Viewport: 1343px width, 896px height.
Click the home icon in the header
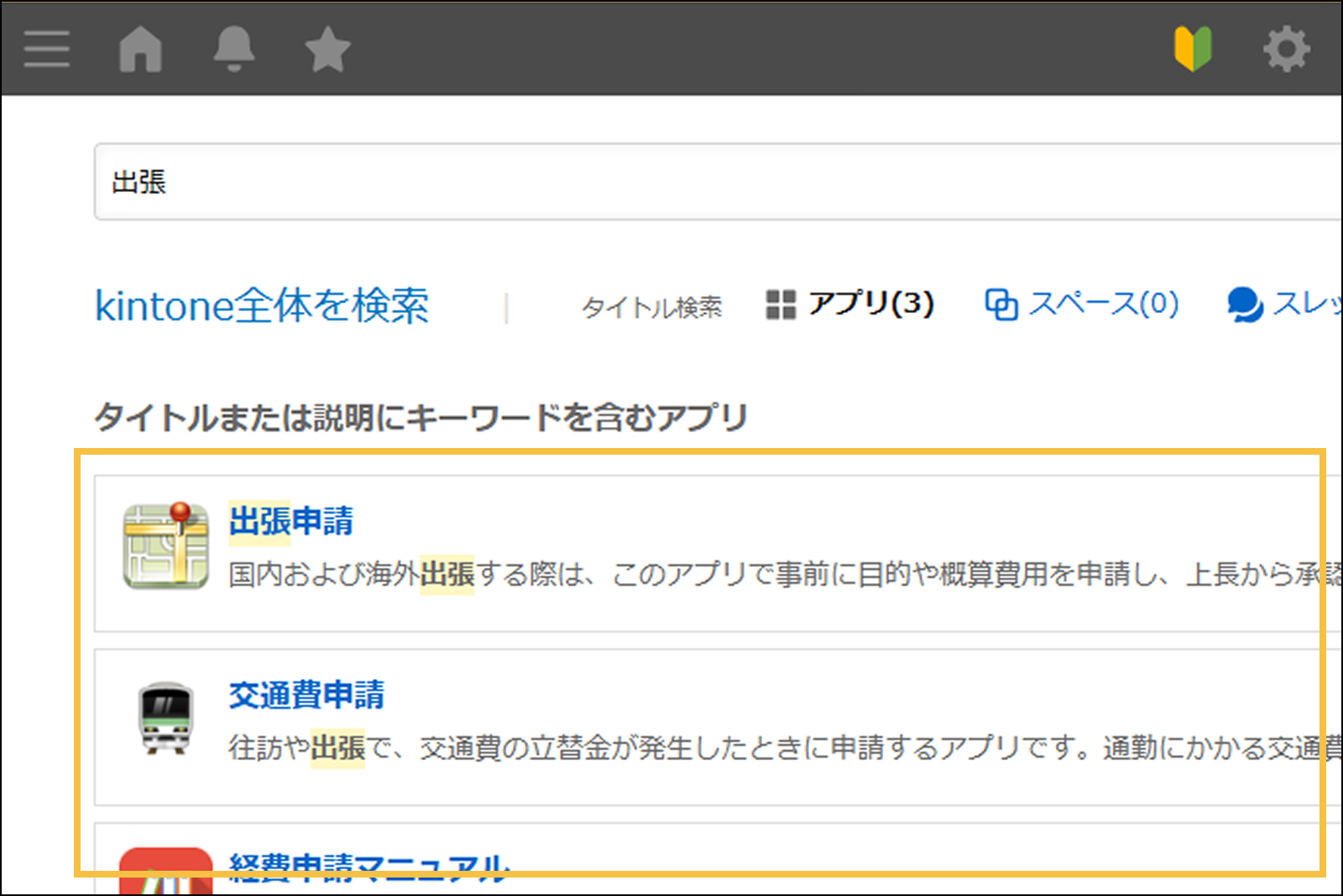pyautogui.click(x=141, y=49)
